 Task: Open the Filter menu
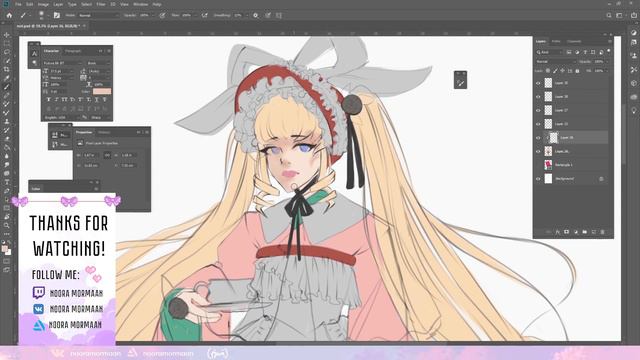click(101, 4)
